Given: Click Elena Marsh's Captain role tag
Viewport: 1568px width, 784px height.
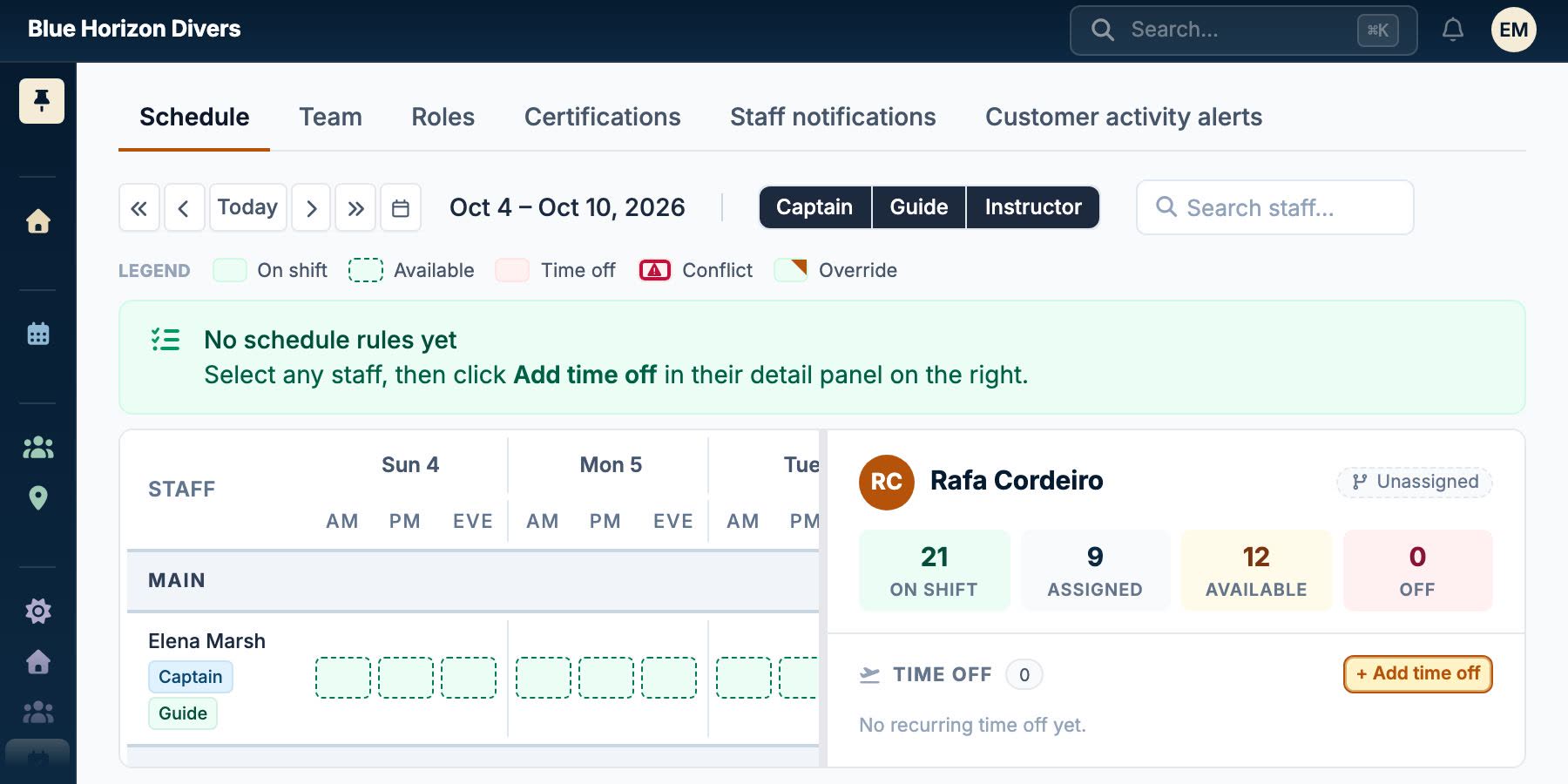Looking at the screenshot, I should [x=190, y=677].
